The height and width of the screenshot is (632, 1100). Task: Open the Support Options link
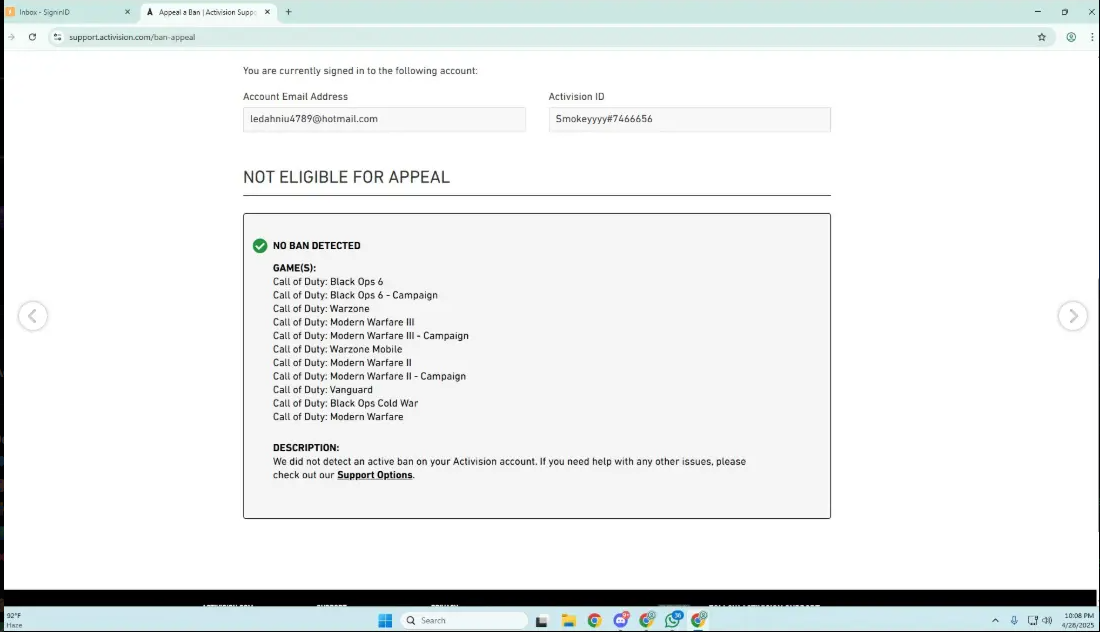click(x=375, y=475)
